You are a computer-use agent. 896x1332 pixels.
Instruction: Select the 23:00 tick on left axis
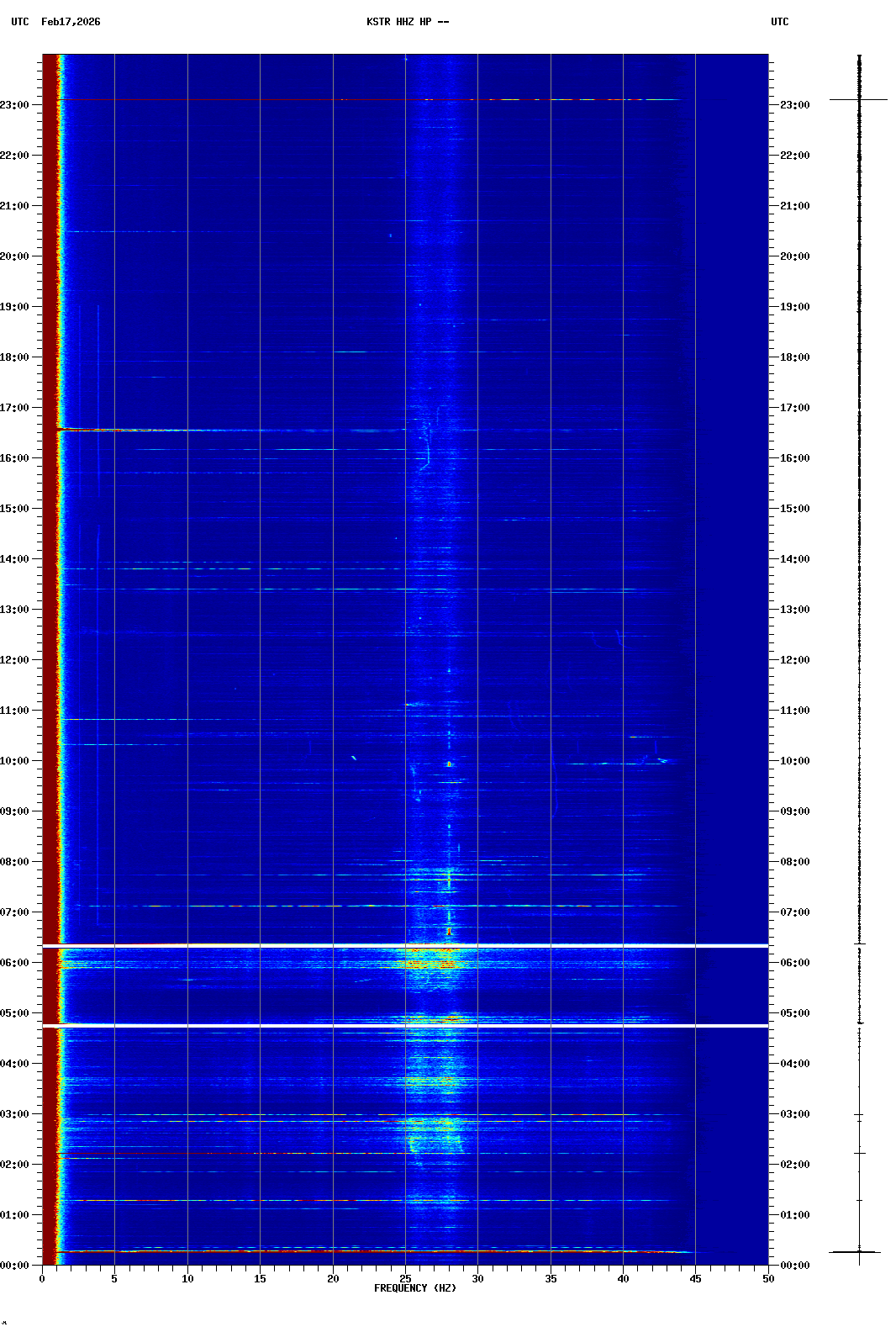15,105
